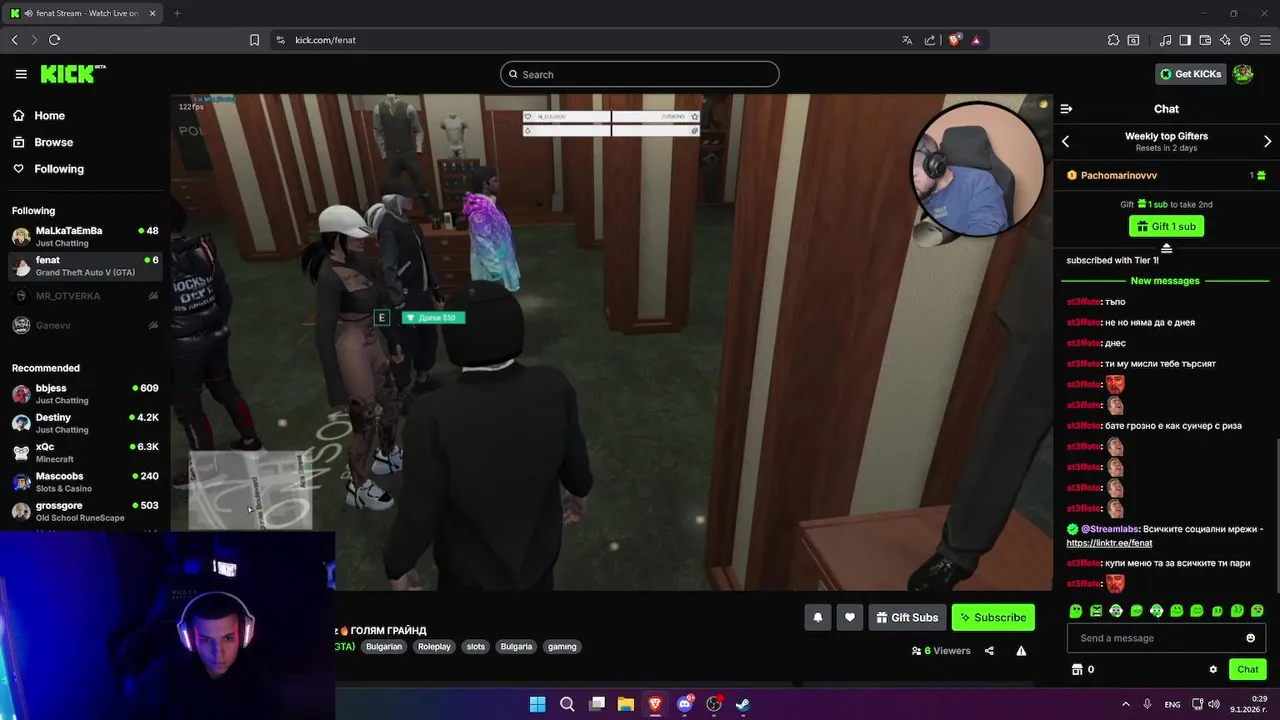Insert the last green emote in row
1280x720 pixels.
[1257, 611]
